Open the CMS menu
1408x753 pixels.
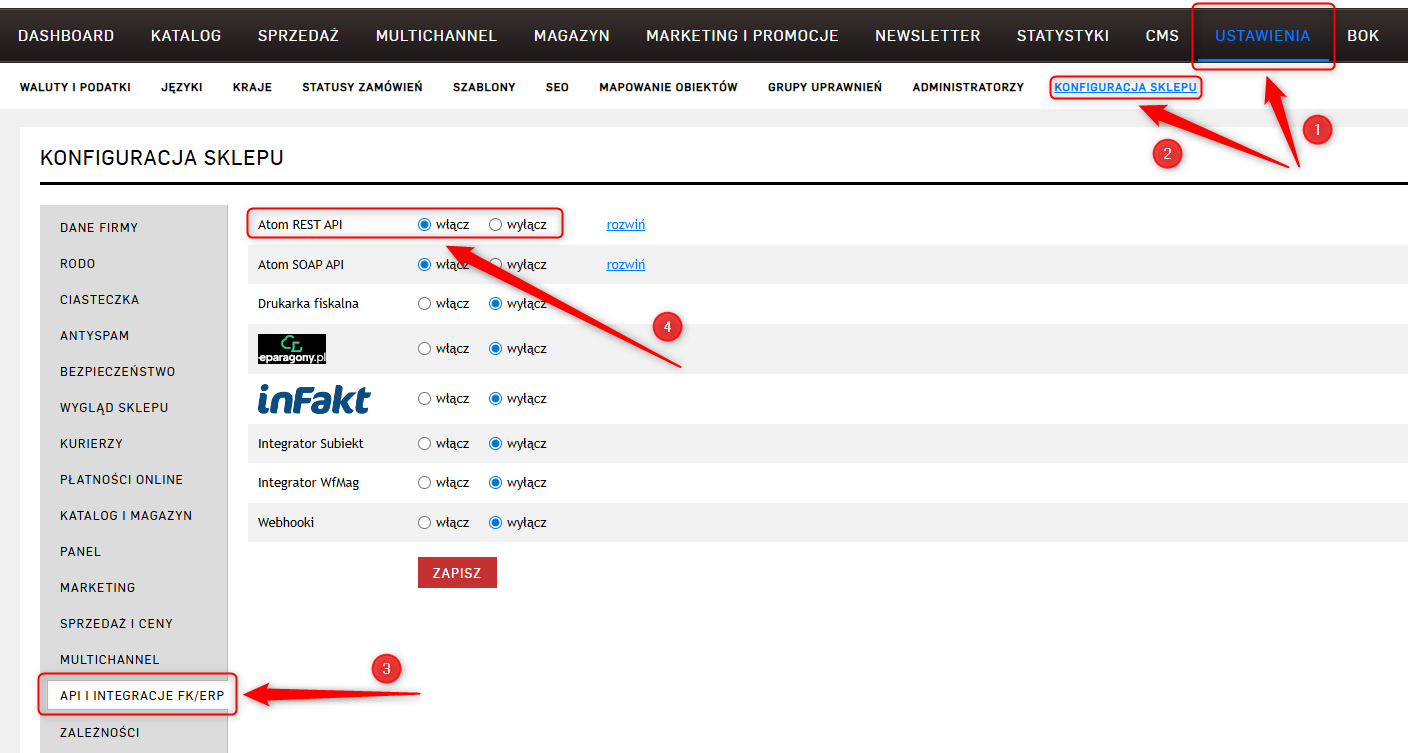(x=1162, y=36)
